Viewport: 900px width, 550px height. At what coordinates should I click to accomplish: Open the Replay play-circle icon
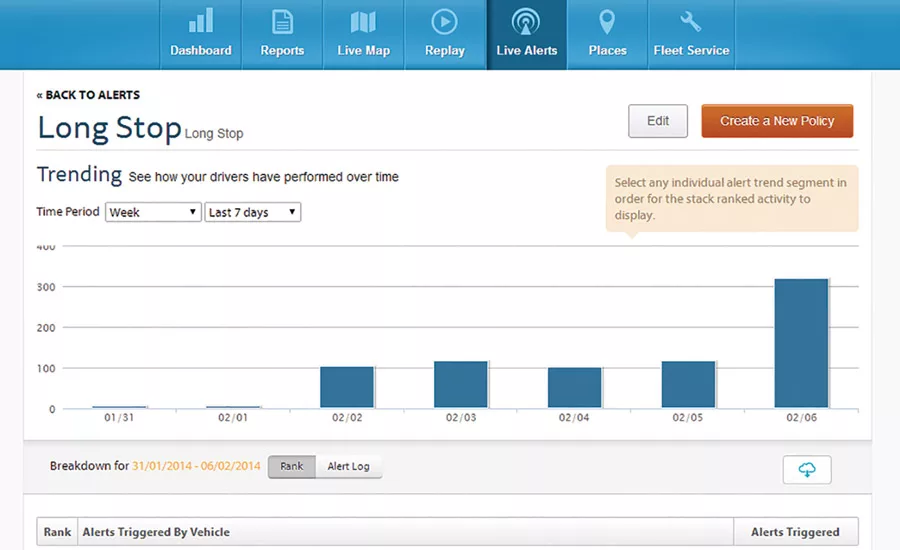click(x=444, y=22)
